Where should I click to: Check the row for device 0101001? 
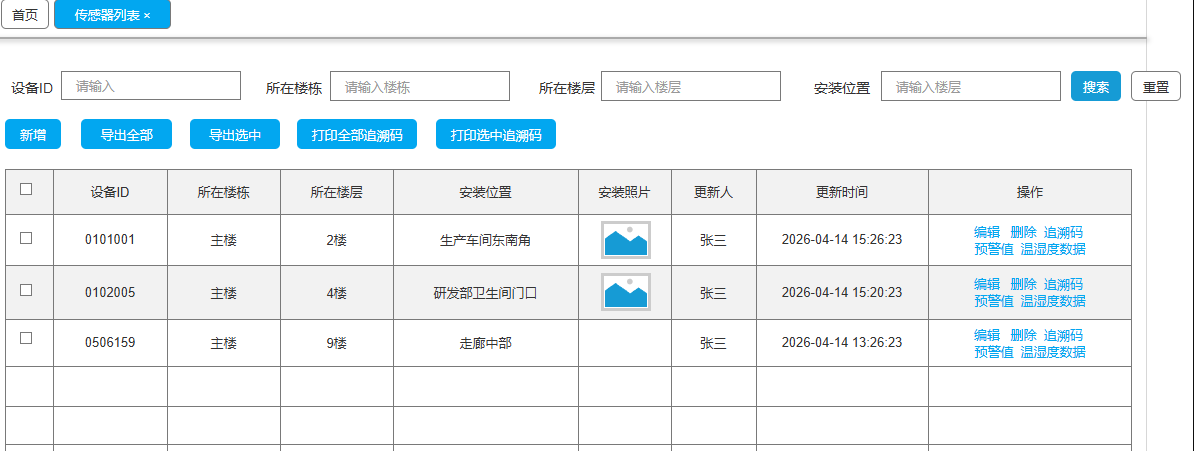coord(26,238)
